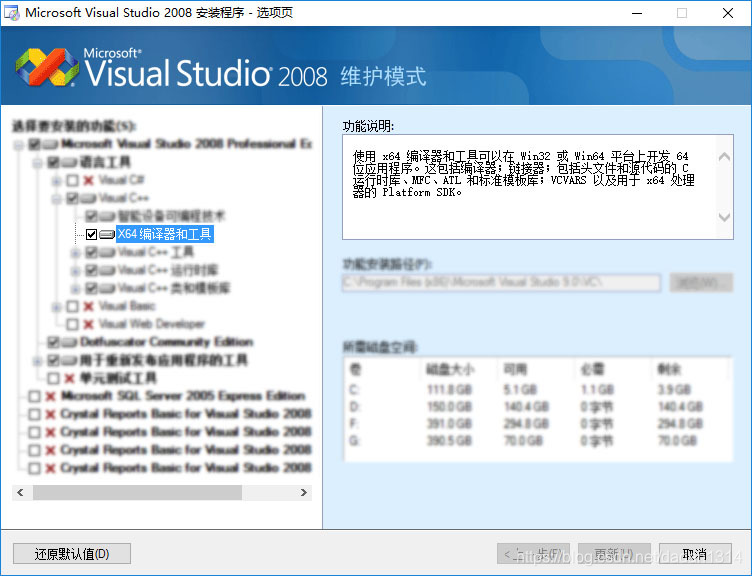The width and height of the screenshot is (752, 576).
Task: Click the 还原默认值(D) button
Action: point(72,554)
